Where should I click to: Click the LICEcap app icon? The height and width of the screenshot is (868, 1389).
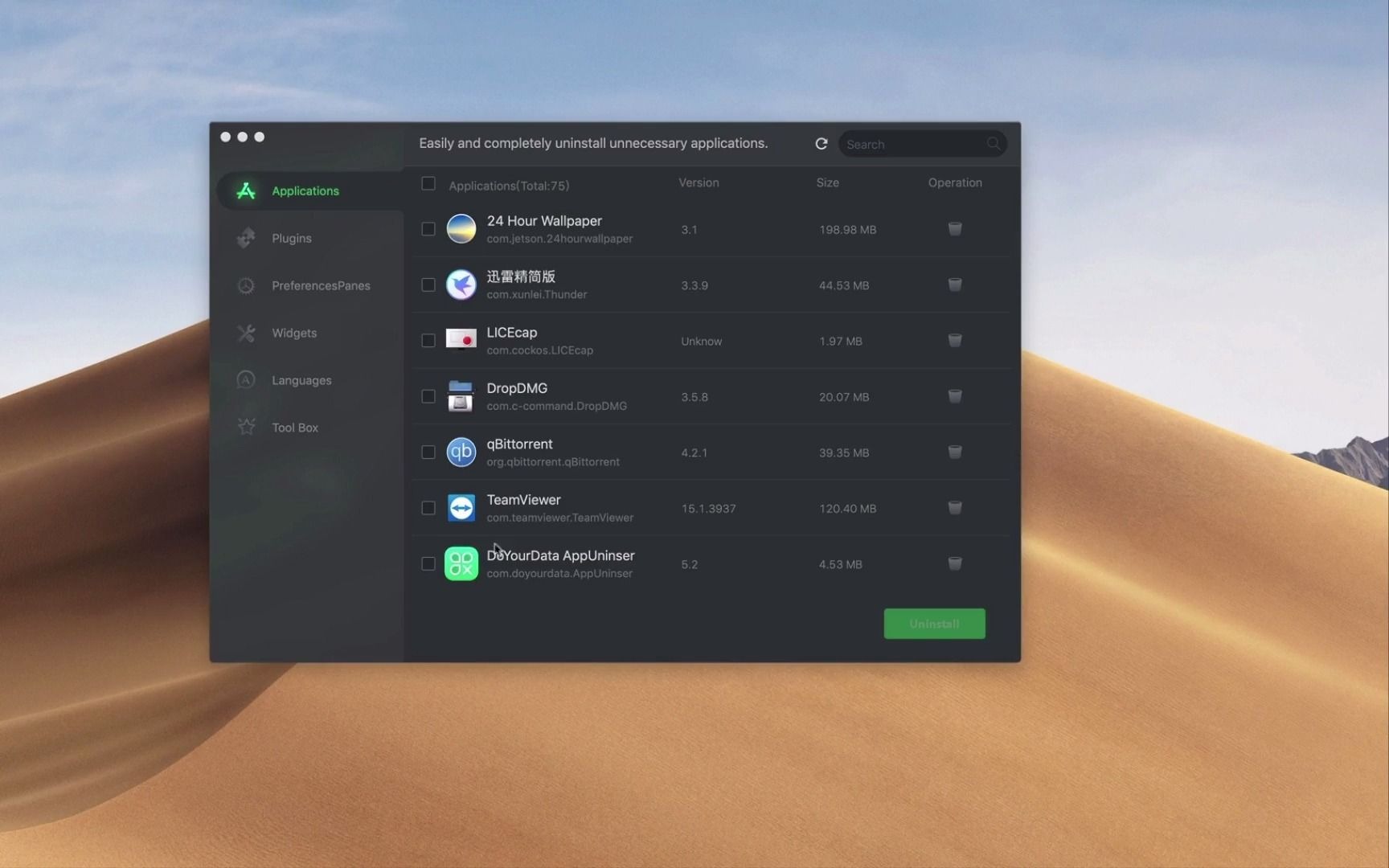coord(461,341)
